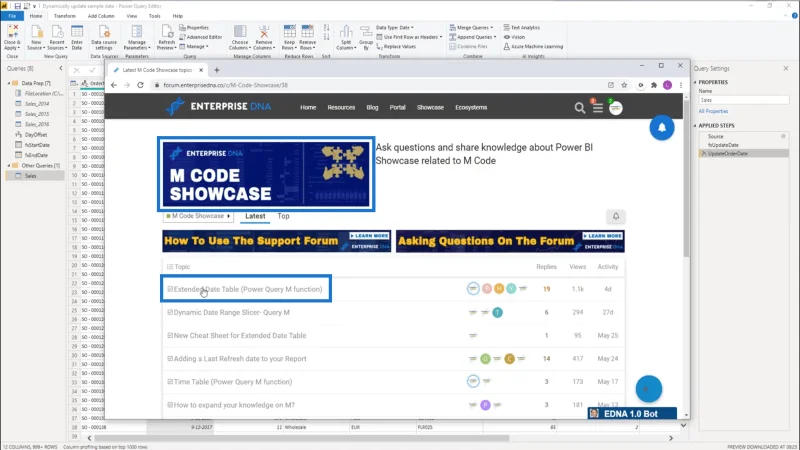Collapse the PROPERTIES section
Screen dimensions: 800x450
(695, 82)
